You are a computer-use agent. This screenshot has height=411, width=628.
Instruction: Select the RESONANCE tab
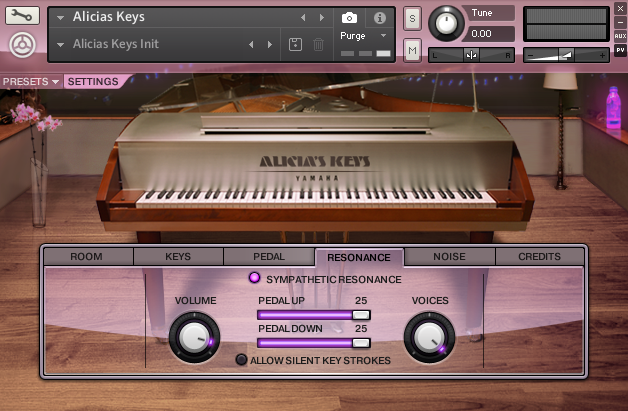click(x=359, y=257)
